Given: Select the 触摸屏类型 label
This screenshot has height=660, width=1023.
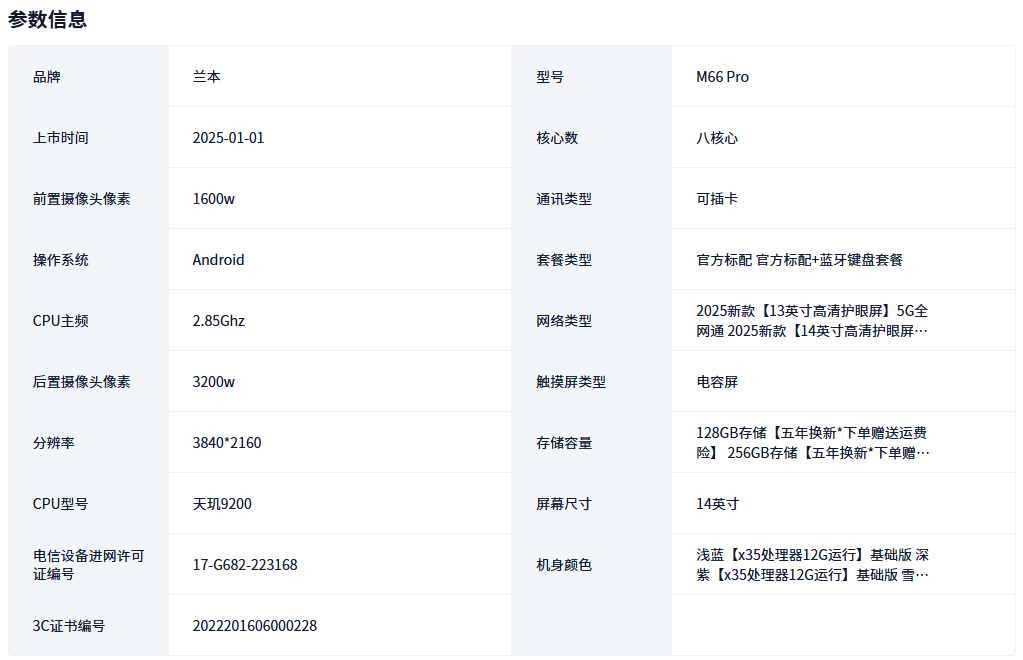Looking at the screenshot, I should [571, 382].
